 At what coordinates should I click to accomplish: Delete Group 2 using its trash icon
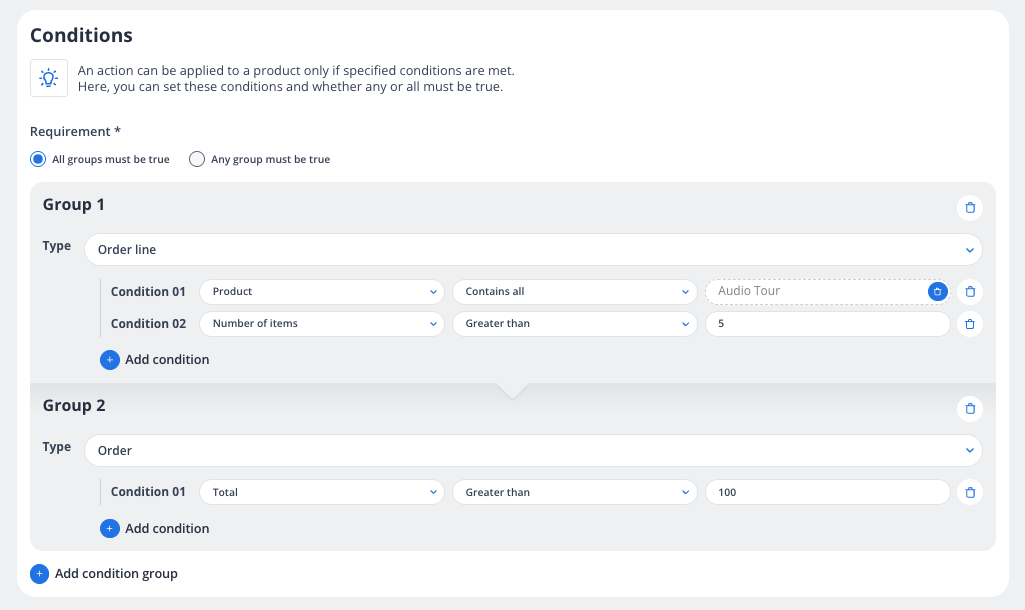click(x=969, y=408)
